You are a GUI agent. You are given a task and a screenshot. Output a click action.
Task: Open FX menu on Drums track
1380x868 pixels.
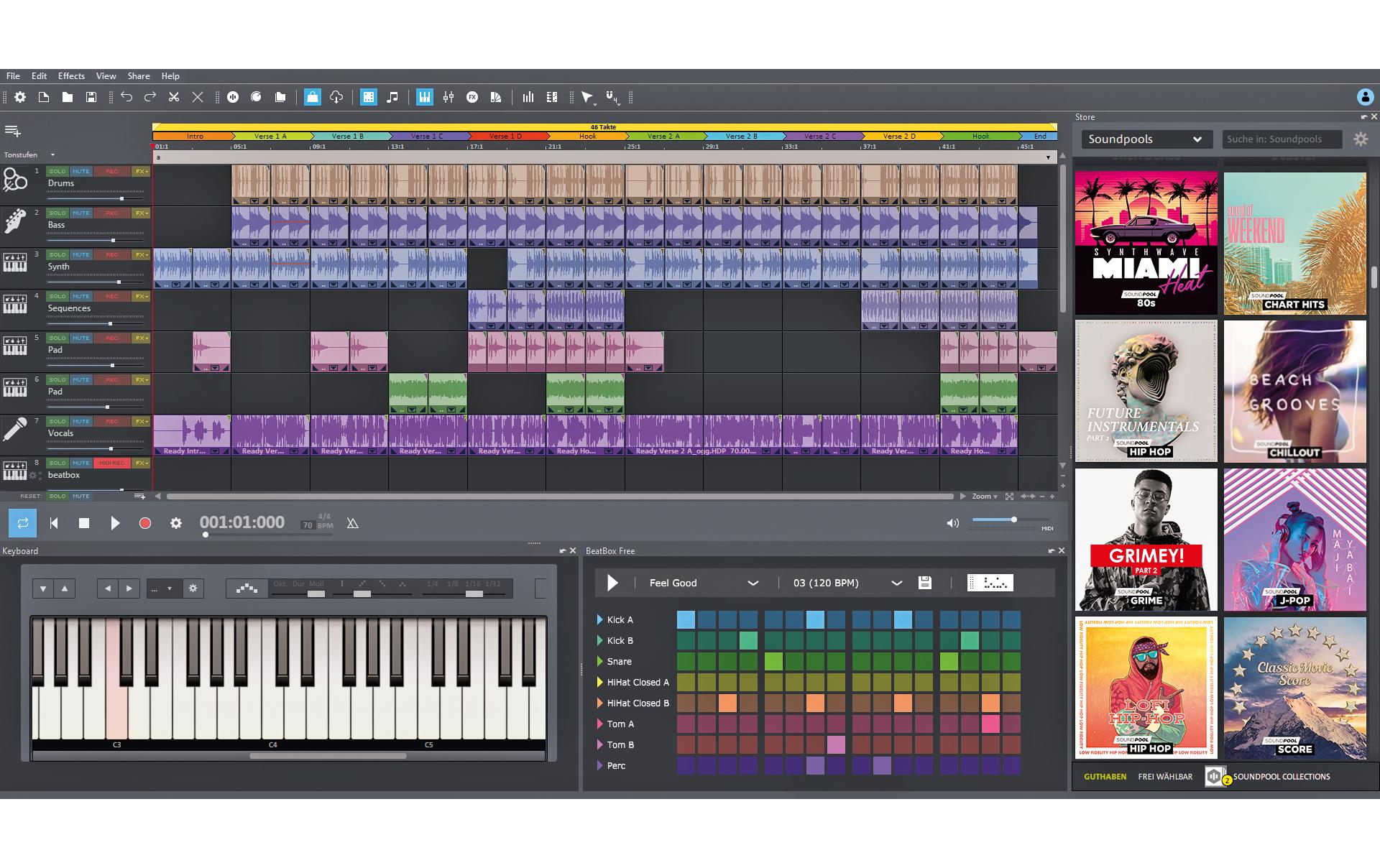141,172
